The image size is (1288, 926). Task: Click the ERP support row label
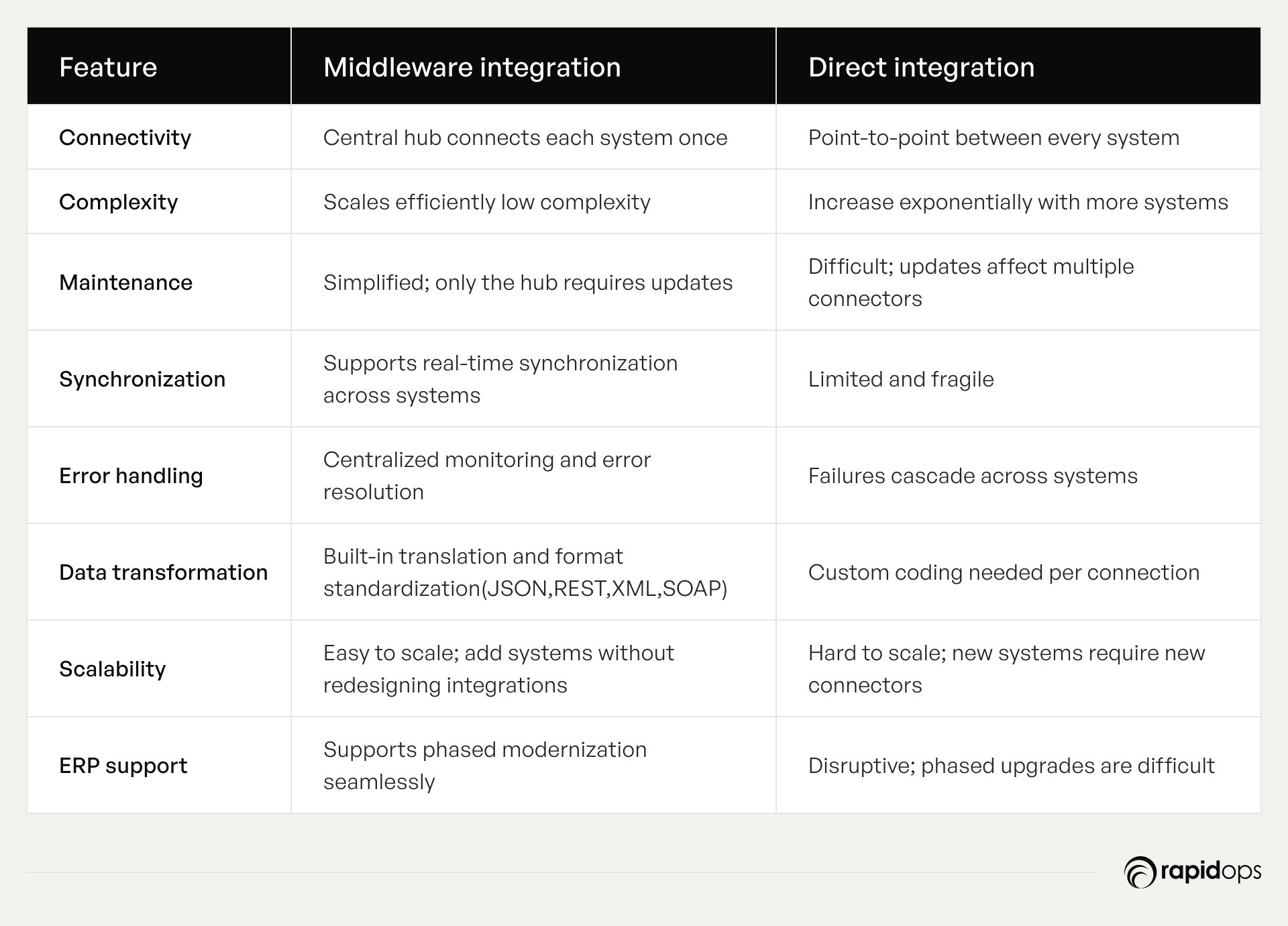(x=123, y=766)
